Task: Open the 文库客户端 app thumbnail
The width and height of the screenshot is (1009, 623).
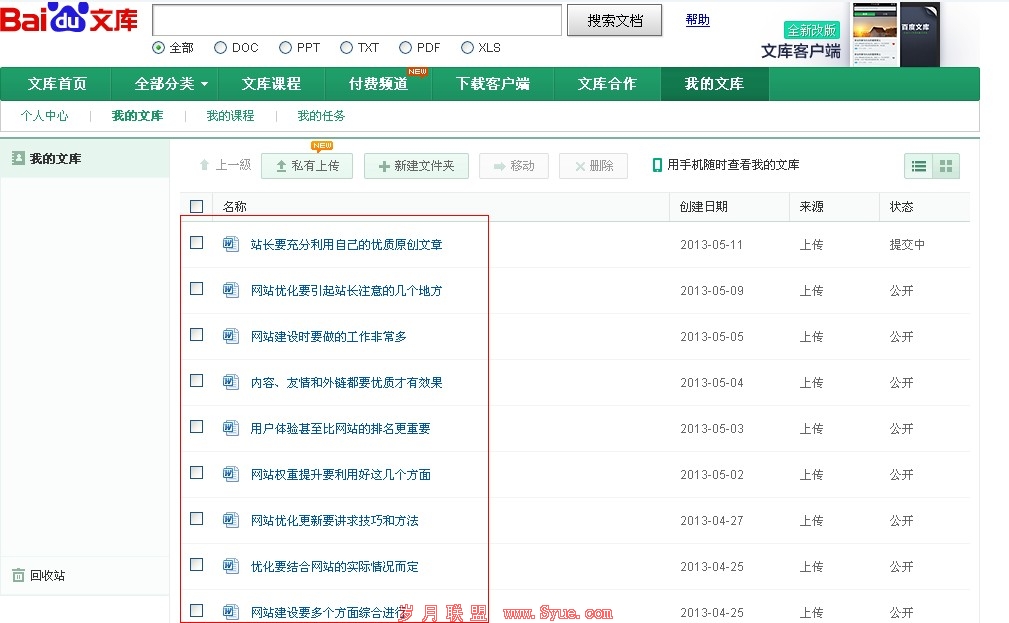Action: (896, 34)
